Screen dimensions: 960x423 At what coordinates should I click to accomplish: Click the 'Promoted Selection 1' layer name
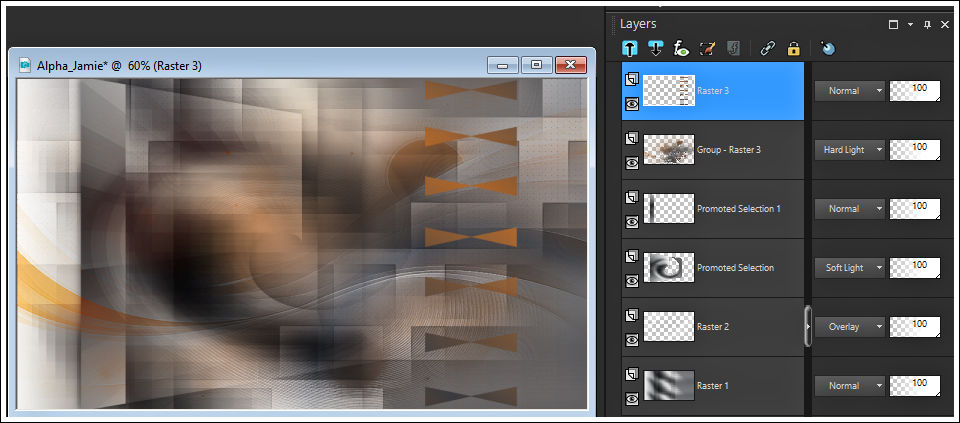coord(739,209)
